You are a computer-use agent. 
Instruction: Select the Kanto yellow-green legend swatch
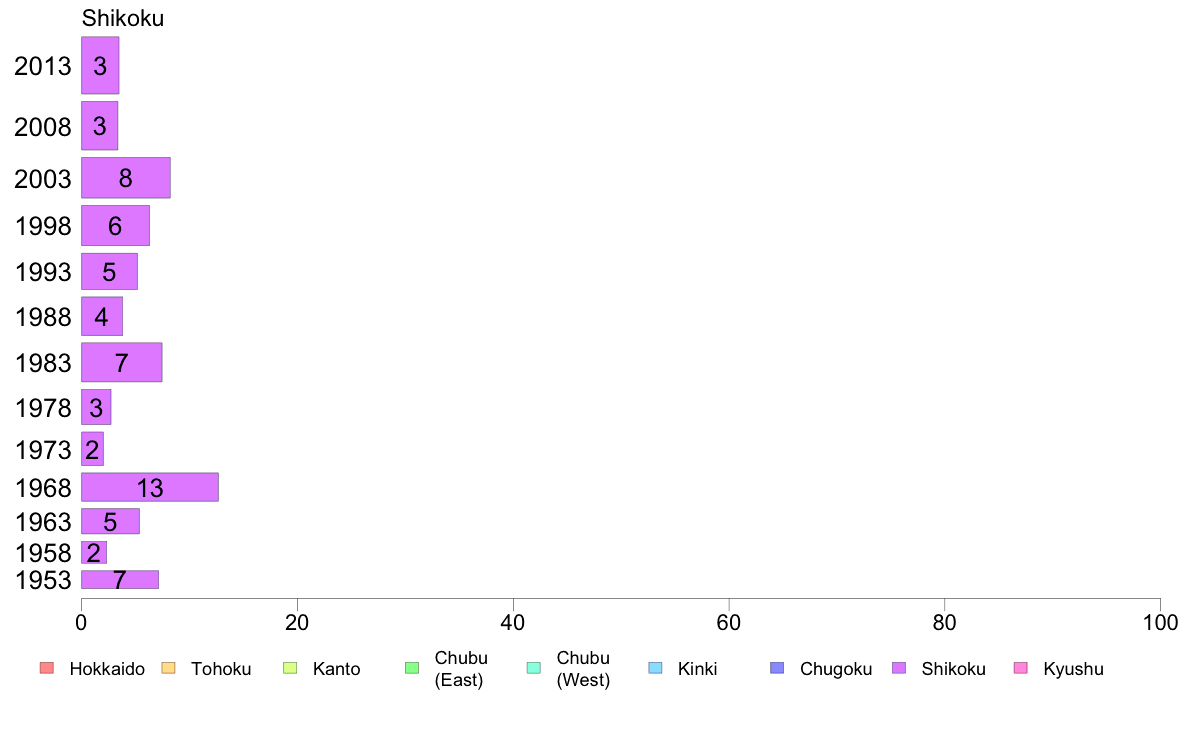tap(290, 668)
